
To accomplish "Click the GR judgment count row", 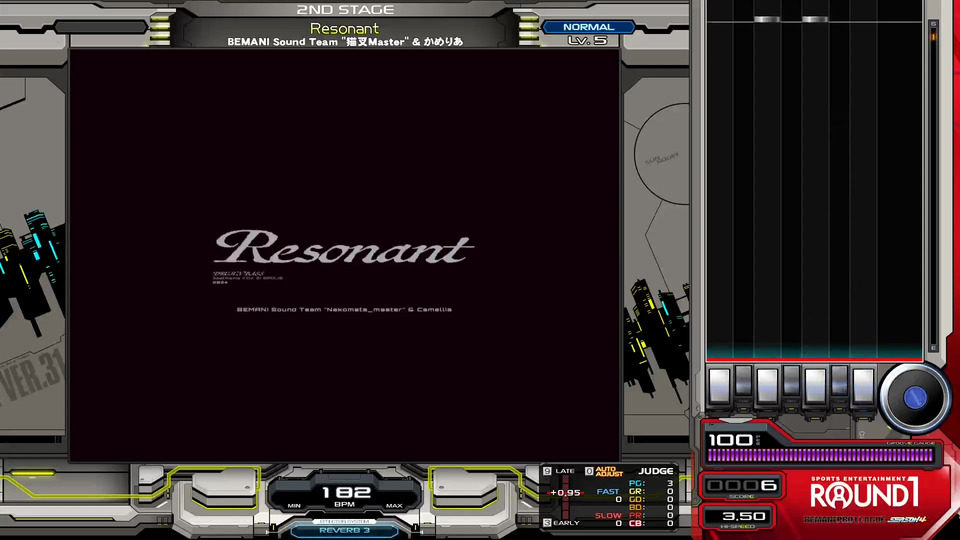I will click(x=651, y=491).
